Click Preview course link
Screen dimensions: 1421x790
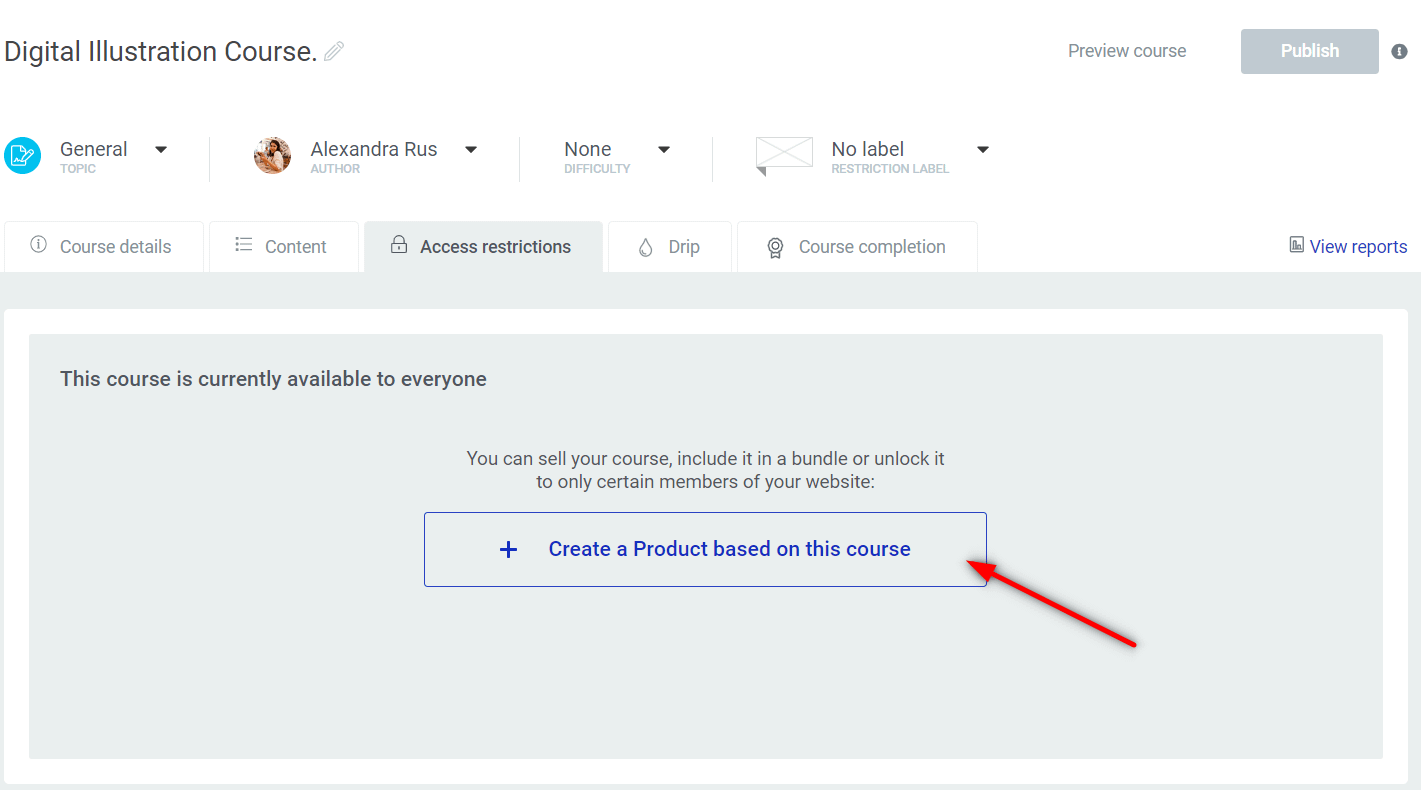1127,51
